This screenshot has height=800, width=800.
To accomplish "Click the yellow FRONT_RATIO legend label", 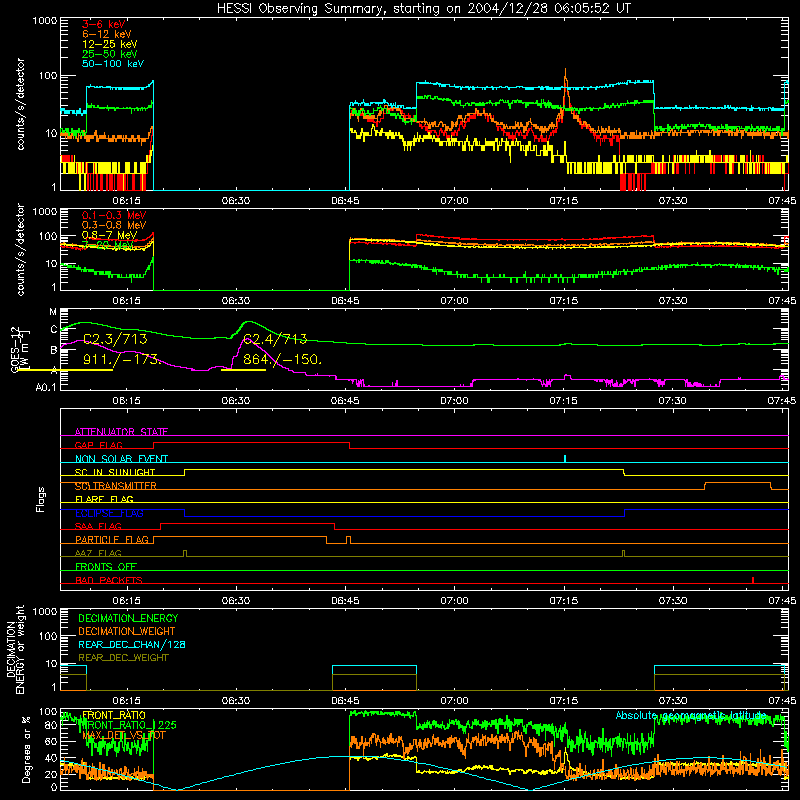I will point(114,715).
